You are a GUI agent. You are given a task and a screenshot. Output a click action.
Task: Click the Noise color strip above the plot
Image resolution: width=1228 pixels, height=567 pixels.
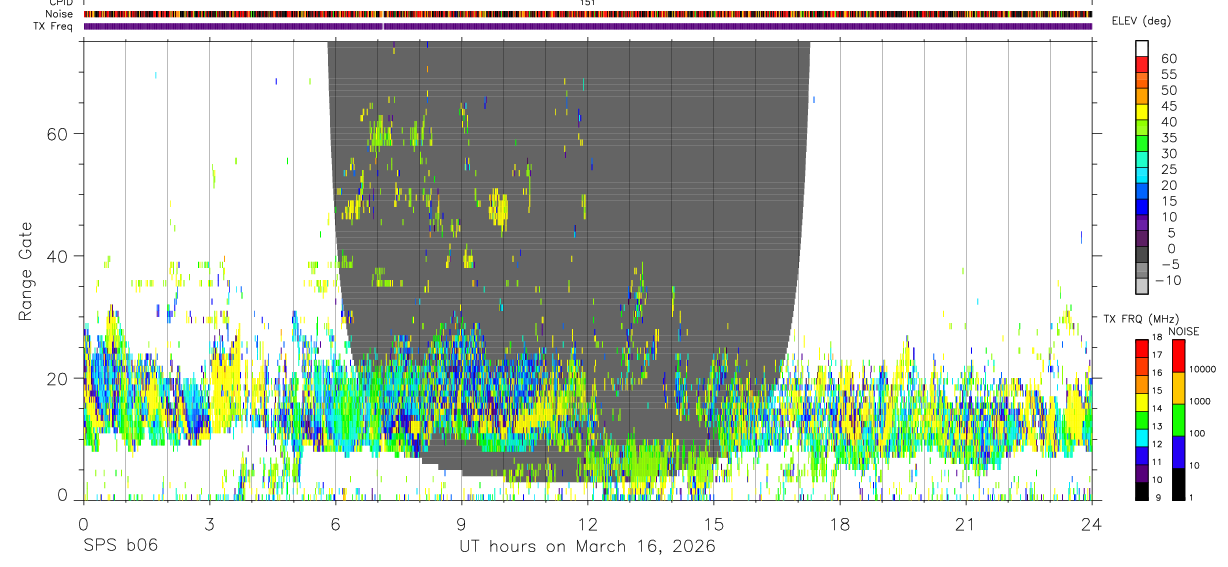pos(587,15)
